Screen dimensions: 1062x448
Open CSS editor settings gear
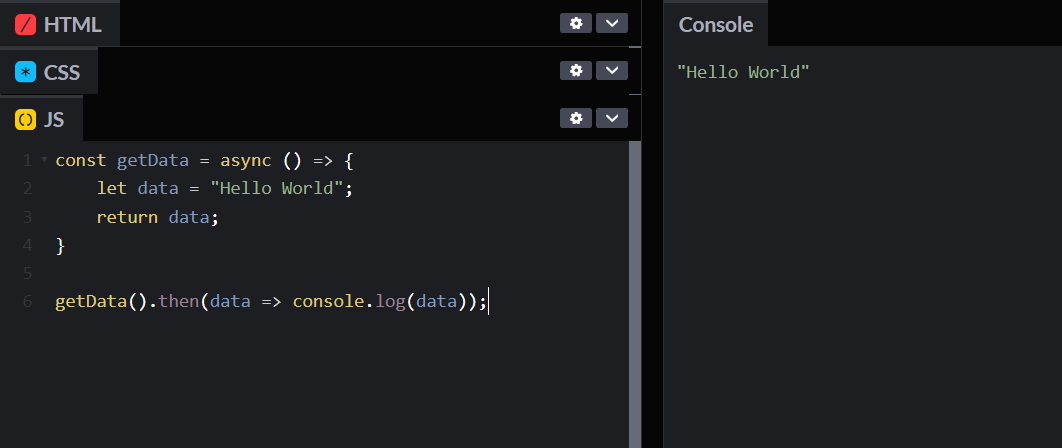tap(575, 70)
